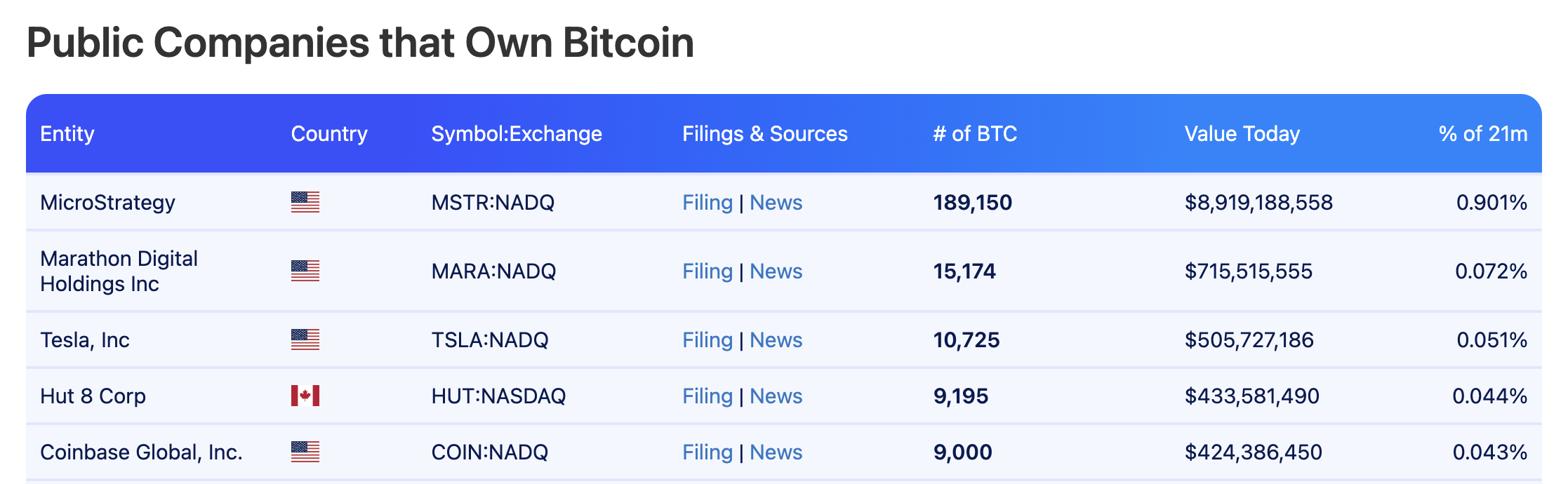Click the US flag beside Tesla, Inc
1568x484 pixels.
coord(305,340)
